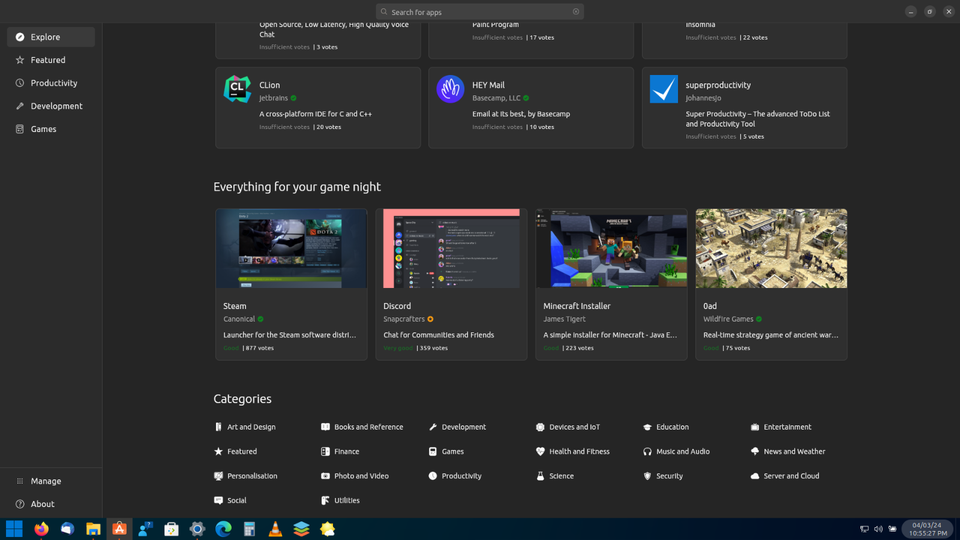Go to Development in the left sidebar

pyautogui.click(x=51, y=106)
